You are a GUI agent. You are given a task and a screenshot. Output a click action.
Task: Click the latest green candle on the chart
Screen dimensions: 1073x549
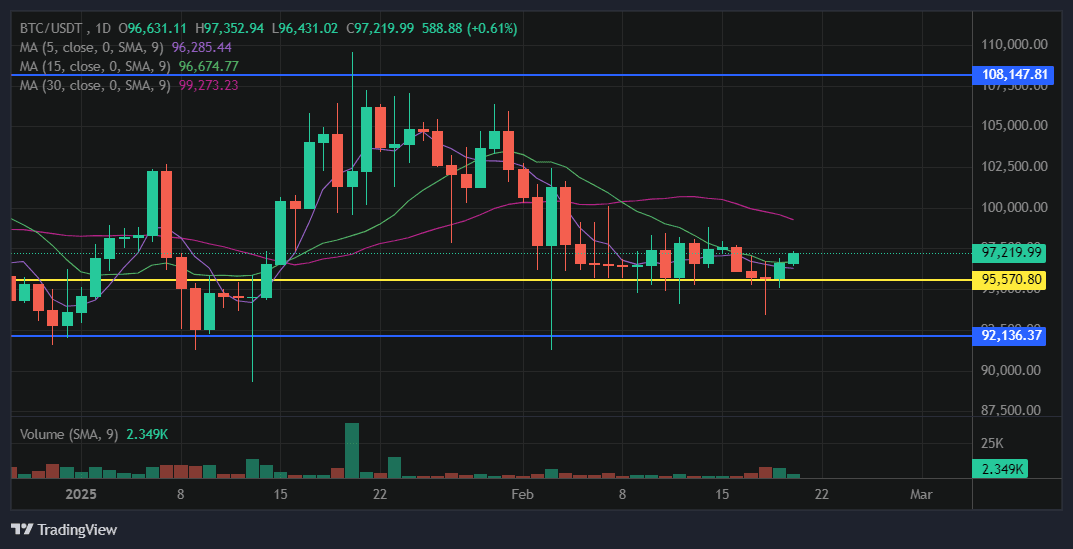[793, 258]
